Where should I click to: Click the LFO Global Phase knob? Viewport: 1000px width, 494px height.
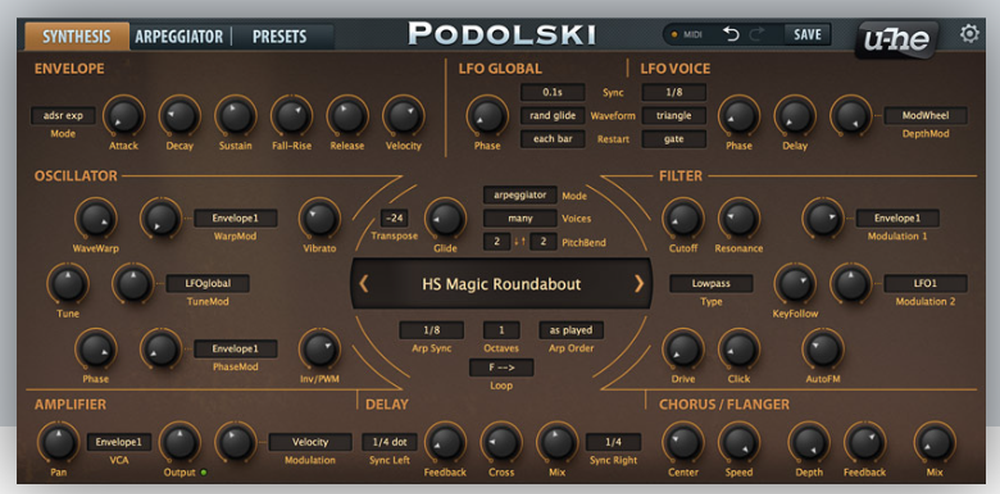click(x=487, y=115)
